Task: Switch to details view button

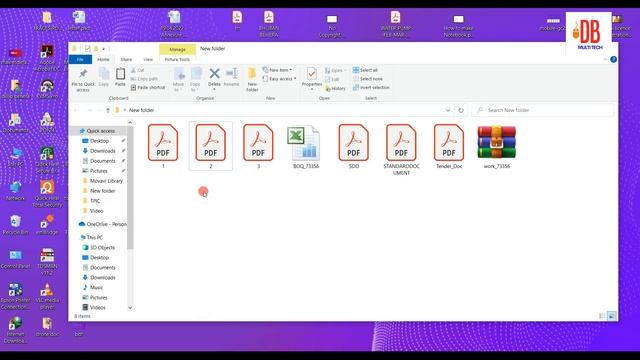Action: (x=602, y=316)
